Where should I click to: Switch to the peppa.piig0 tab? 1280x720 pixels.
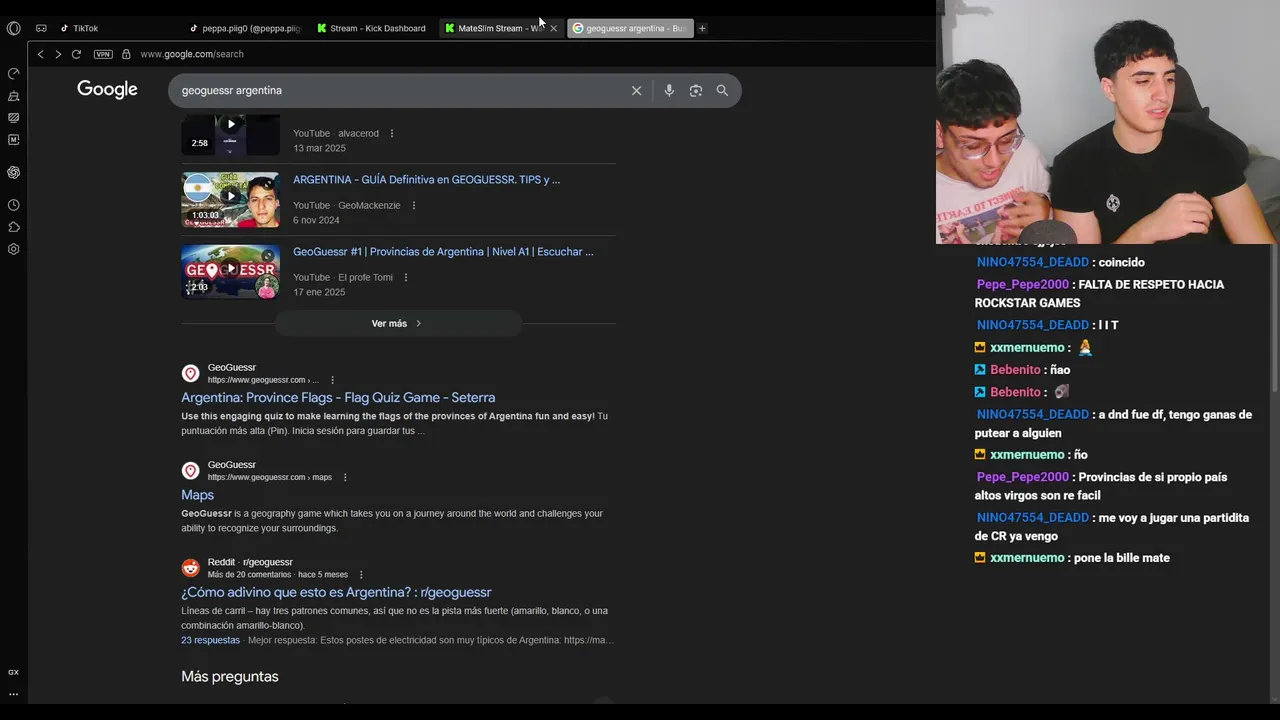coord(246,28)
